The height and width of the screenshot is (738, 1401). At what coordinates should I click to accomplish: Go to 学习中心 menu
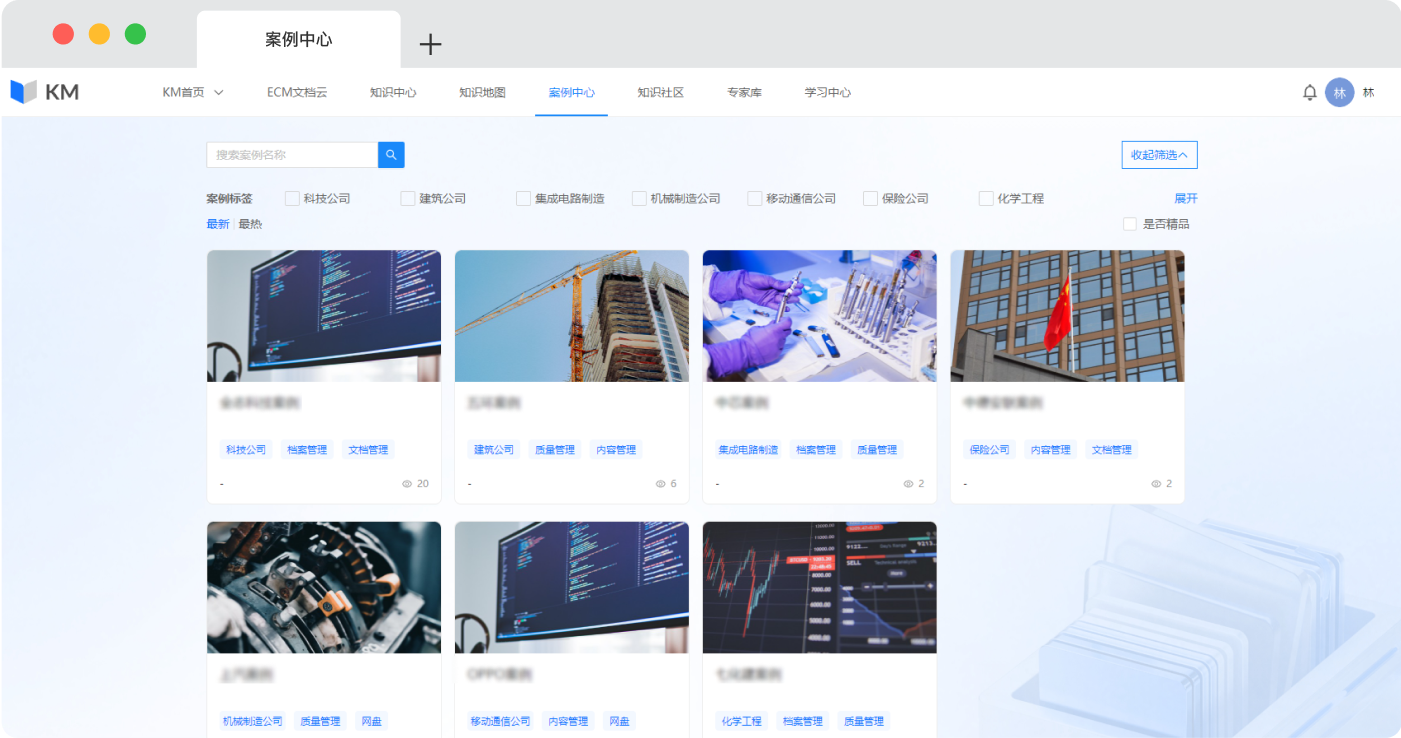pyautogui.click(x=828, y=92)
